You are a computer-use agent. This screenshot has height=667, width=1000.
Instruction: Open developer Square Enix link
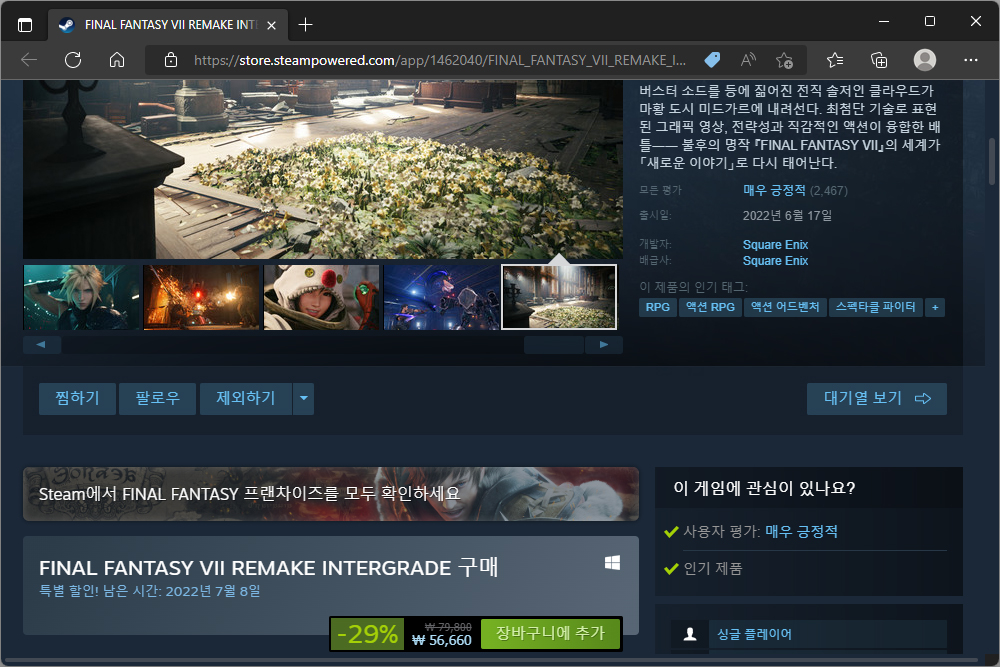775,244
